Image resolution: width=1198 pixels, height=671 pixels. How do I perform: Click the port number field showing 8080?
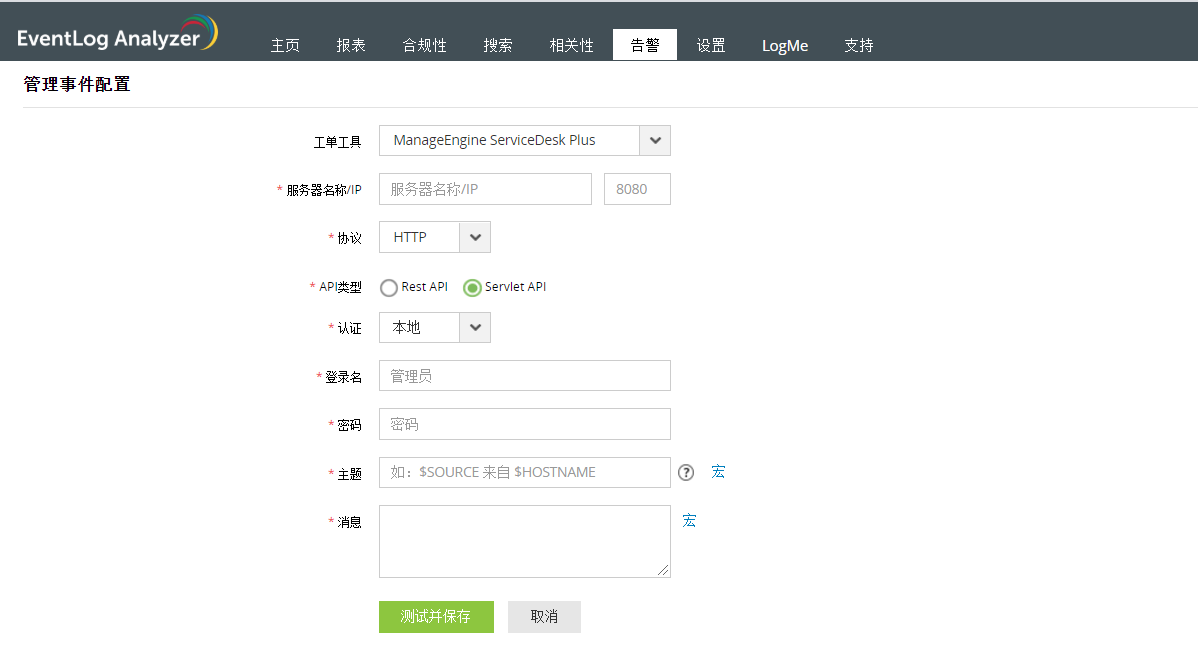637,189
